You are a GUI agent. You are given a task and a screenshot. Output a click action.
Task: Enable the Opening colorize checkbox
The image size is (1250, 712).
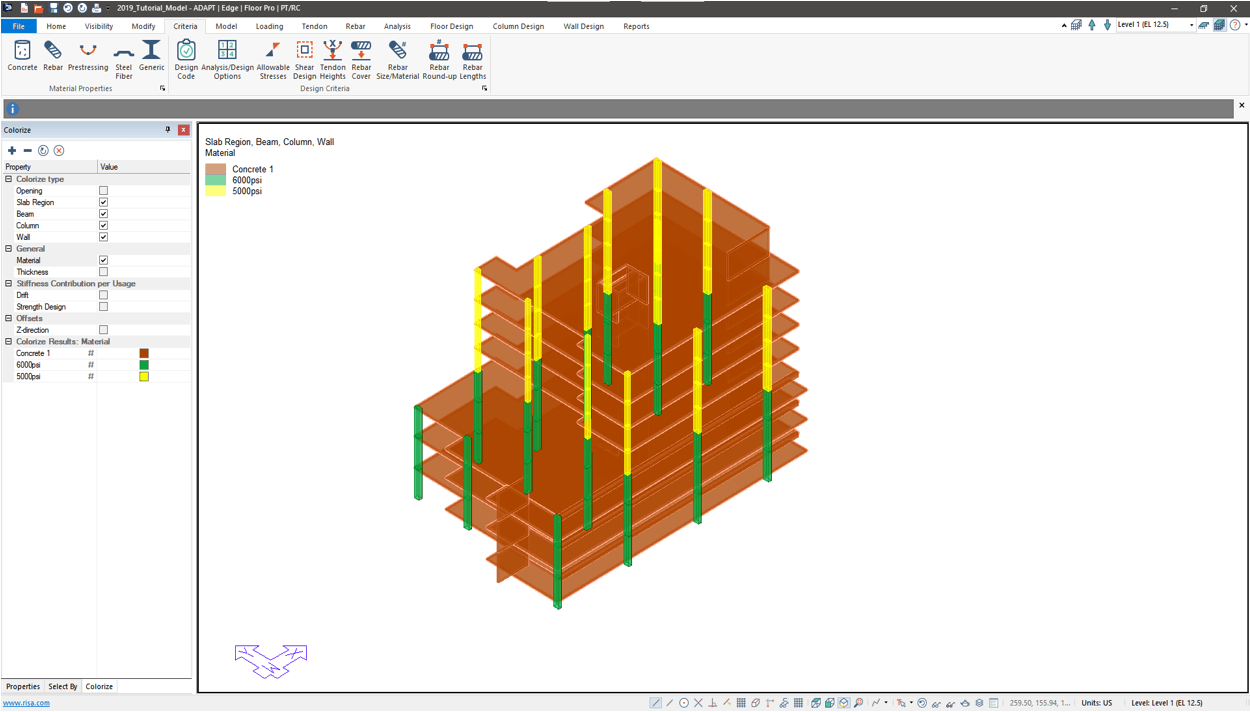tap(103, 191)
